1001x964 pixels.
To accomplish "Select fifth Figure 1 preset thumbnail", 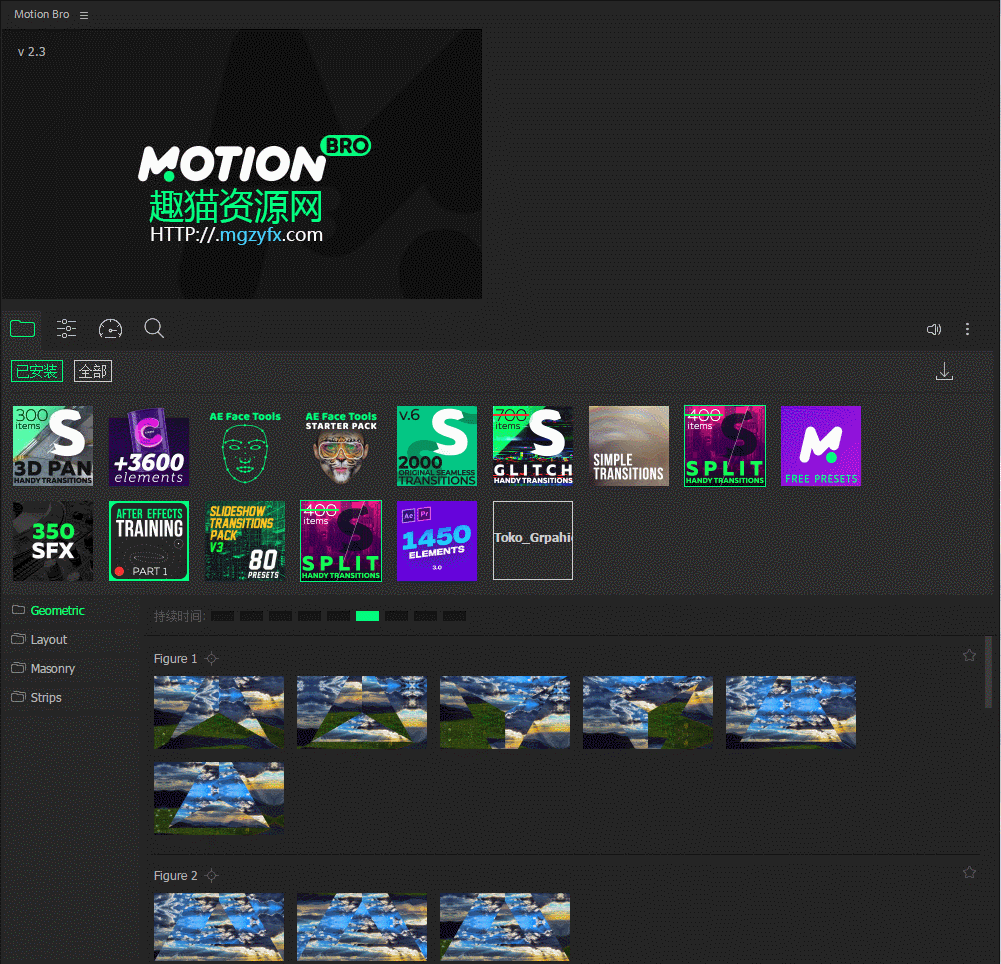I will [x=791, y=712].
